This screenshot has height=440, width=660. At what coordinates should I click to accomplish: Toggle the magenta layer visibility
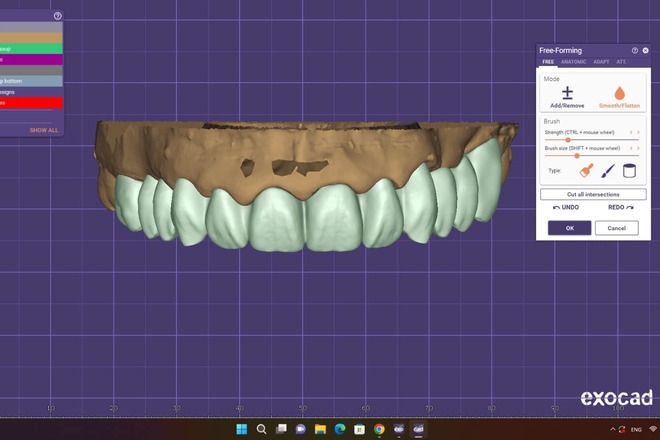30,59
